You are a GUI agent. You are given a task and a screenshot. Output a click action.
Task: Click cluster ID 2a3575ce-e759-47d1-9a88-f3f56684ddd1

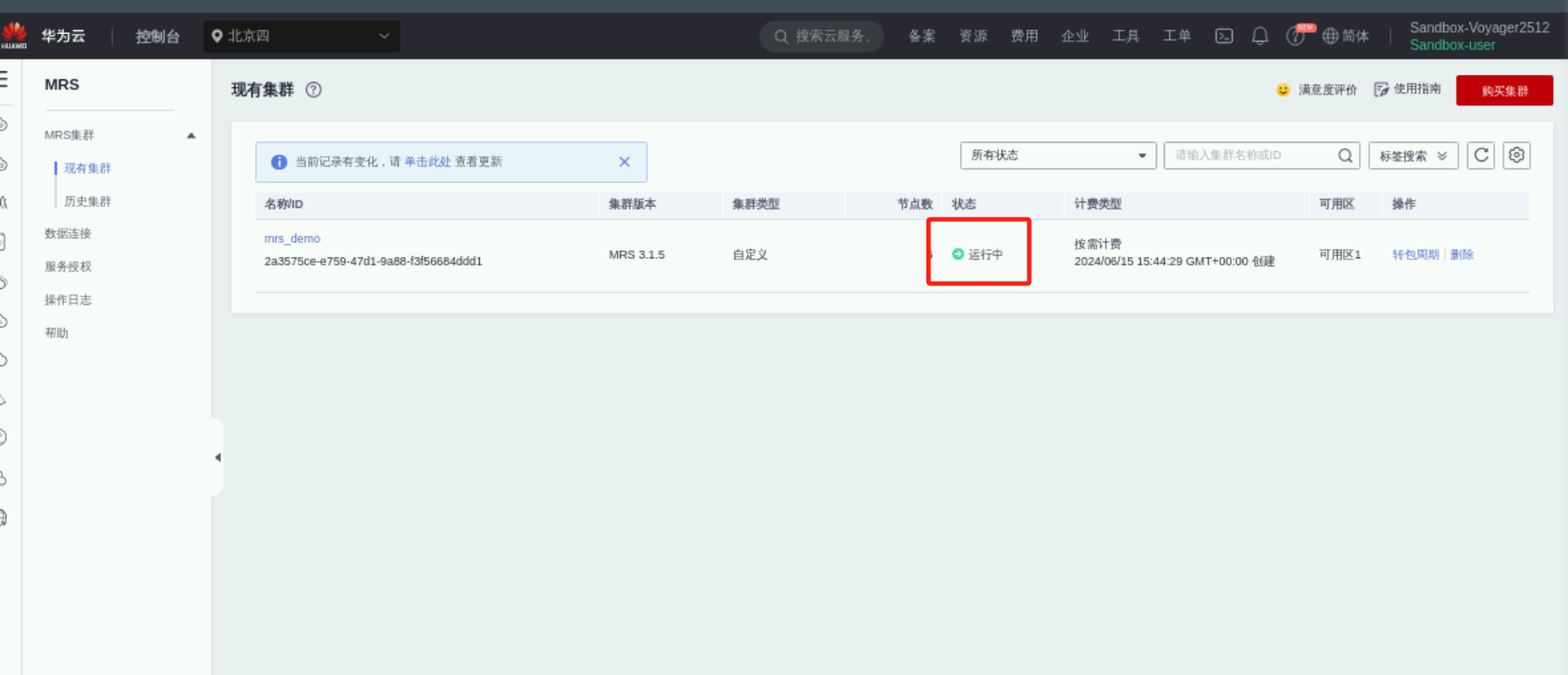(373, 261)
